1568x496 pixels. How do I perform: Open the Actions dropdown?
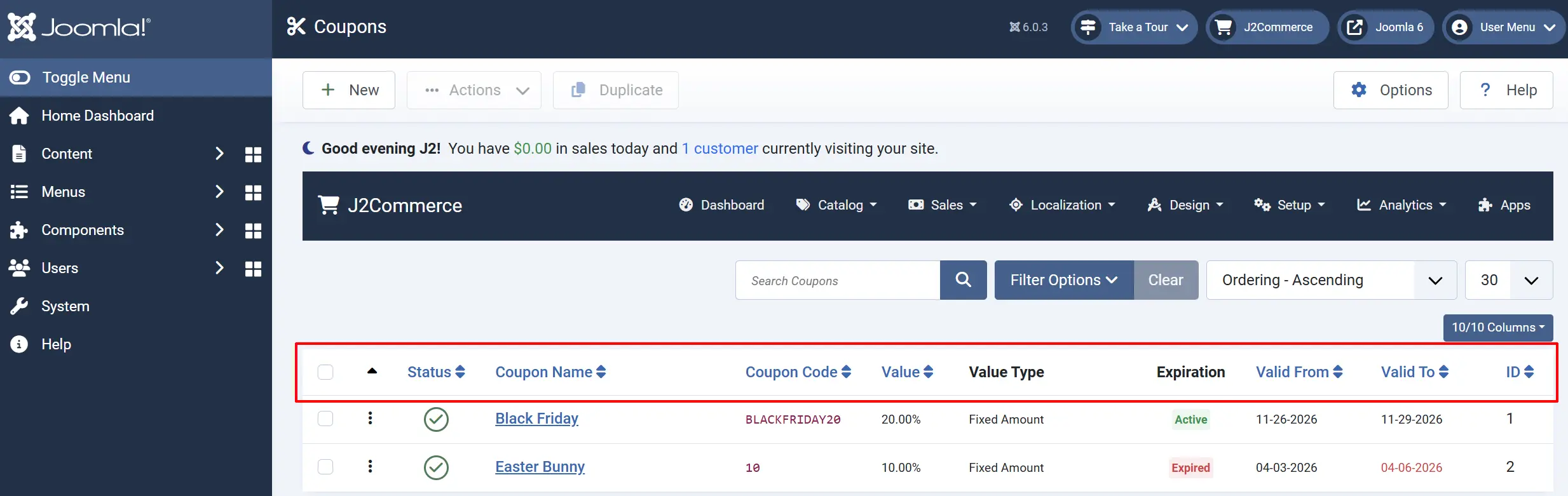[x=474, y=90]
